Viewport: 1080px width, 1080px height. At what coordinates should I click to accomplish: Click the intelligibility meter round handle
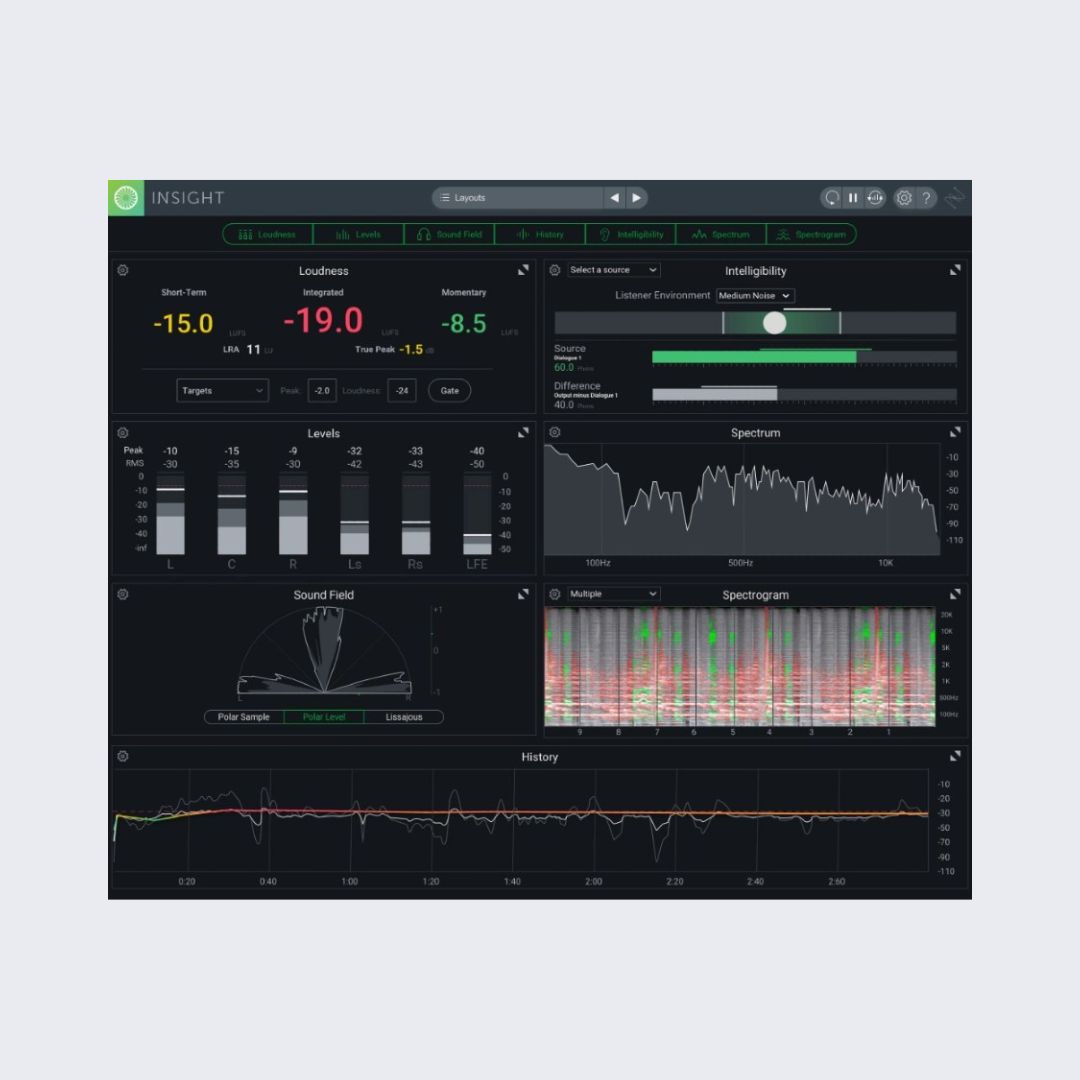coord(774,322)
